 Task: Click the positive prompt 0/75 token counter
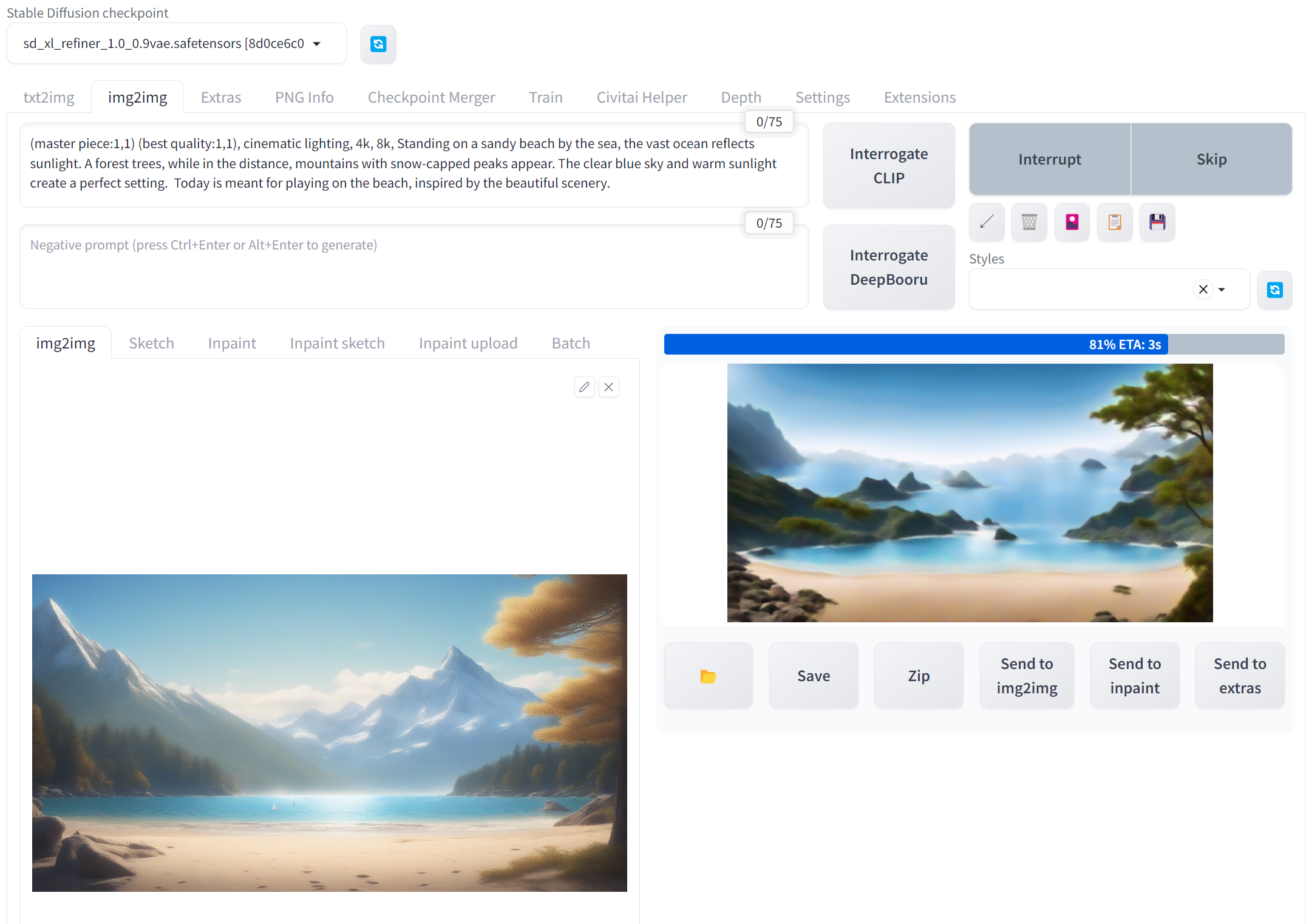point(769,122)
